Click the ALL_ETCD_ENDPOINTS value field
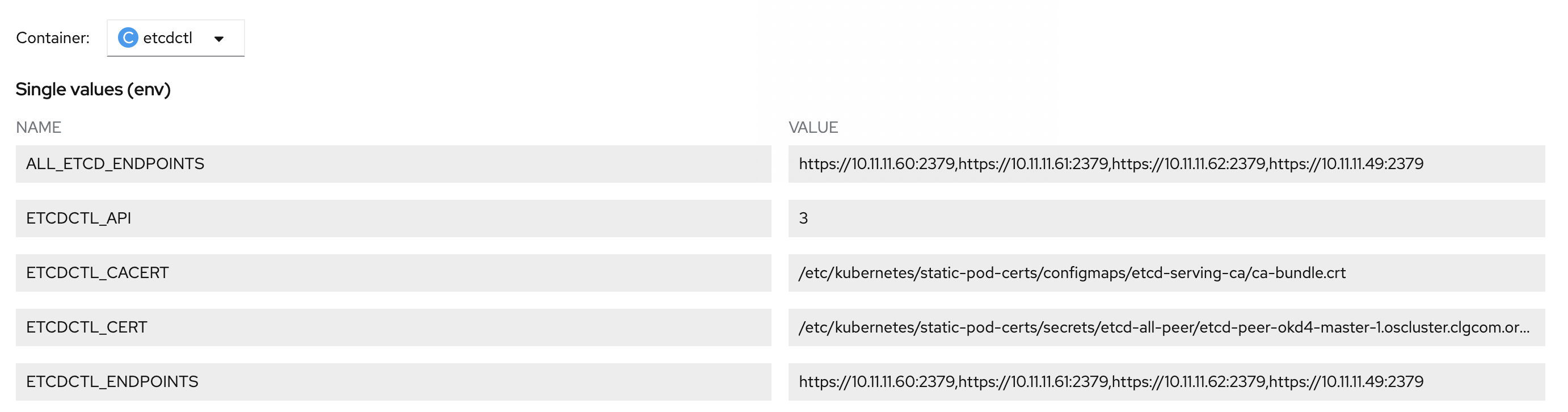This screenshot has width=1568, height=412. point(1166,163)
